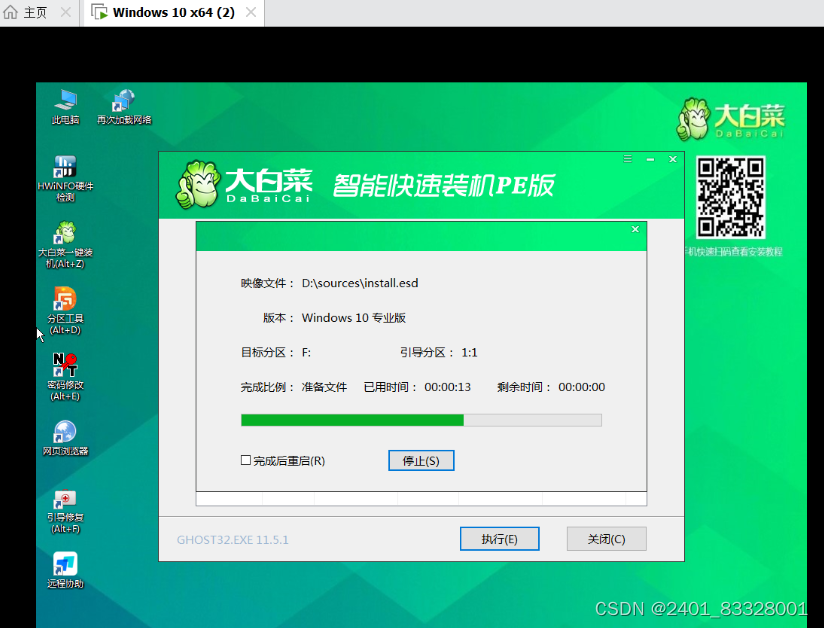Viewport: 824px width, 628px height.
Task: Click the D:\sources\install.esd path text
Action: click(x=360, y=283)
